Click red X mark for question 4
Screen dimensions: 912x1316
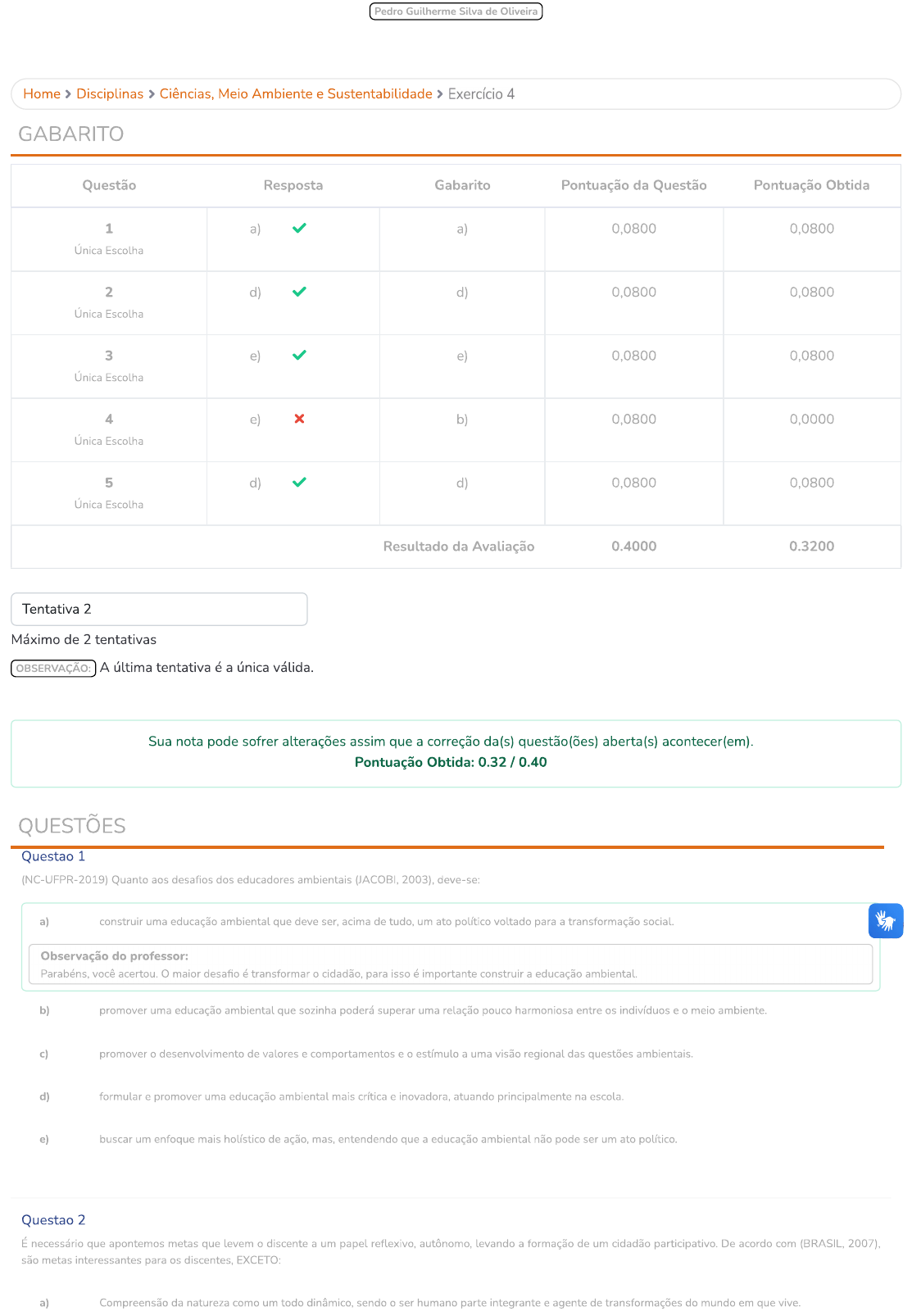pyautogui.click(x=299, y=419)
